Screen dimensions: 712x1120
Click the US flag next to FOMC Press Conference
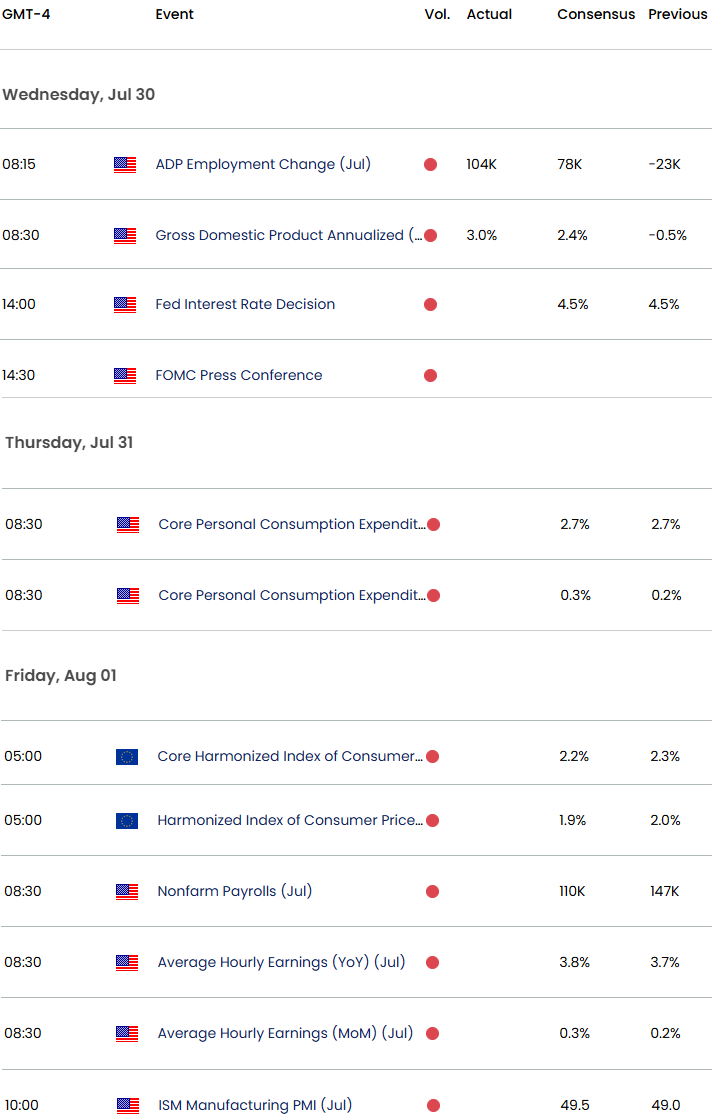click(x=125, y=376)
